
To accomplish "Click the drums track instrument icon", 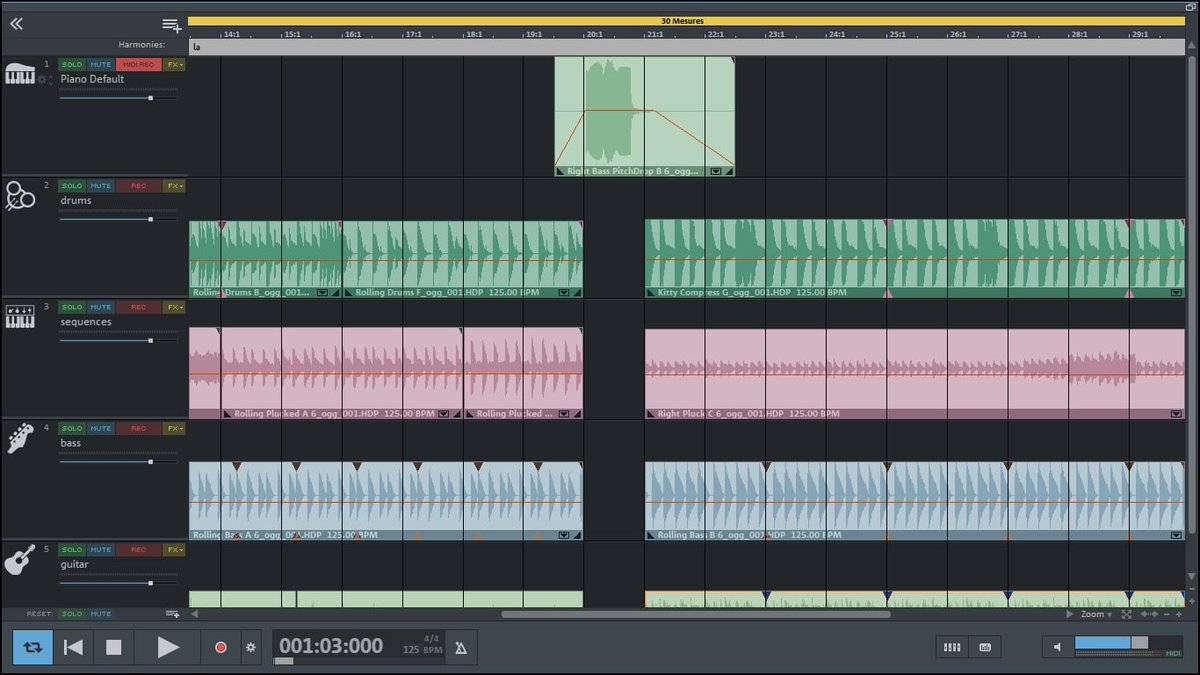I will (x=20, y=195).
